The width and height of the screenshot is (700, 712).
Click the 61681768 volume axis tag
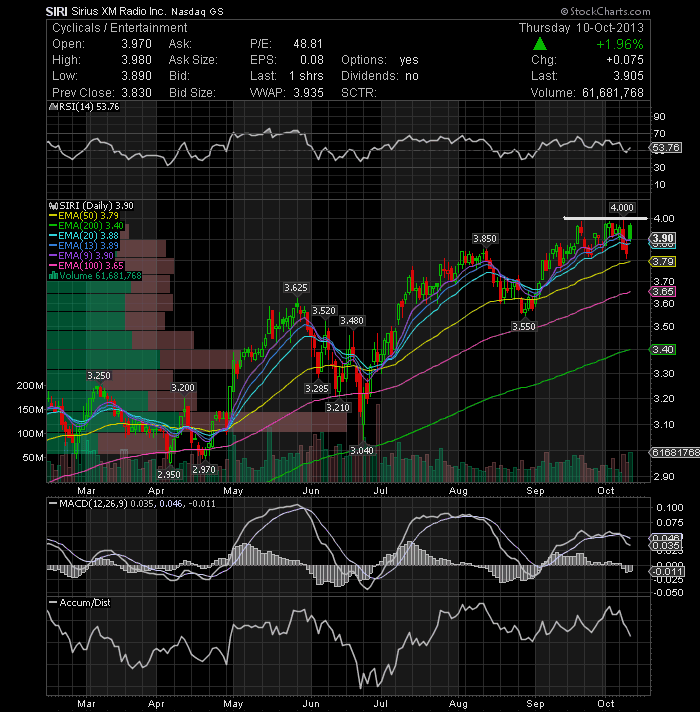pos(675,453)
